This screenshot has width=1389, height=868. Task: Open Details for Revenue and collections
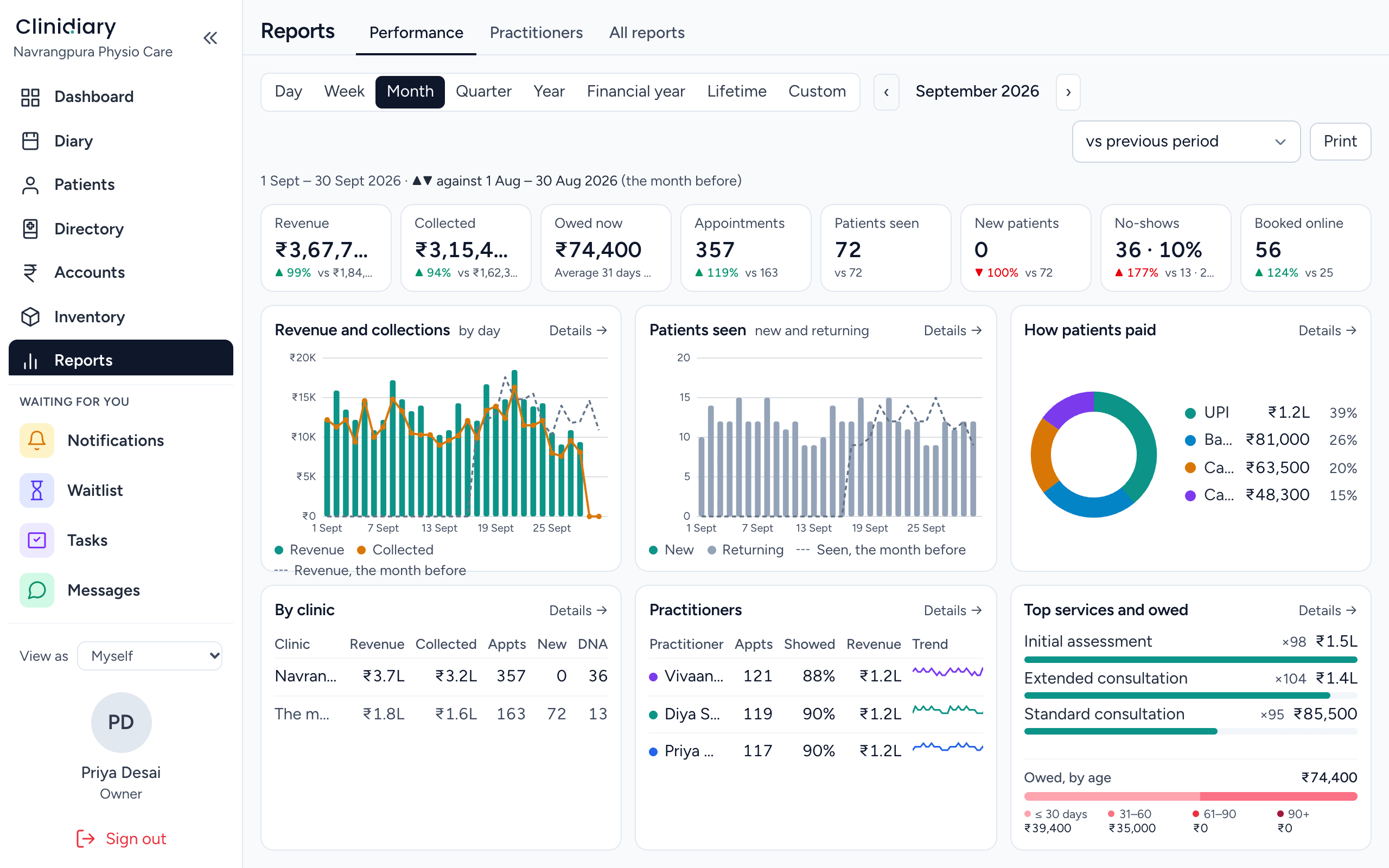click(x=578, y=331)
